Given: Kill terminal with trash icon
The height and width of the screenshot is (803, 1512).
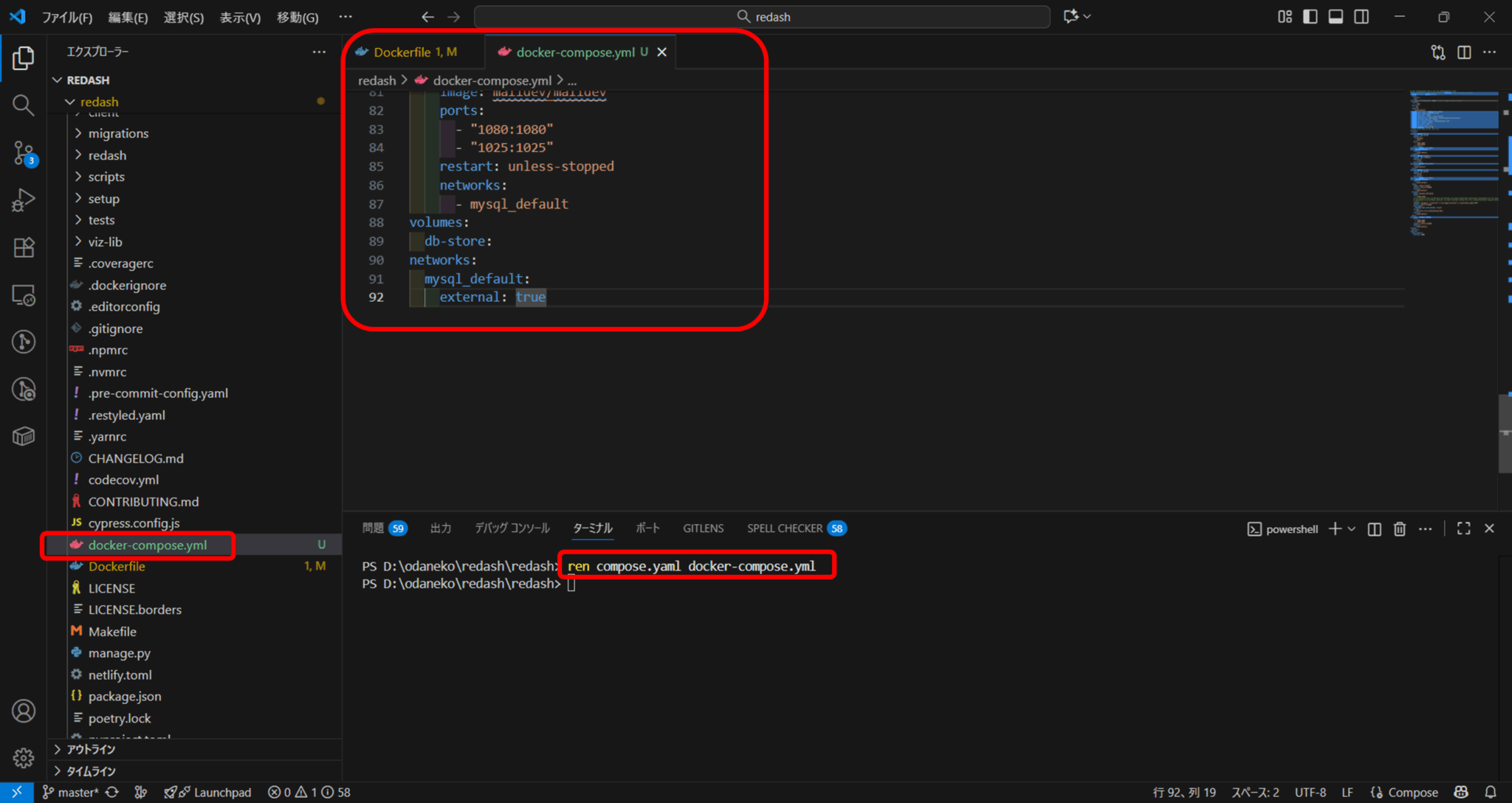Looking at the screenshot, I should click(1399, 528).
